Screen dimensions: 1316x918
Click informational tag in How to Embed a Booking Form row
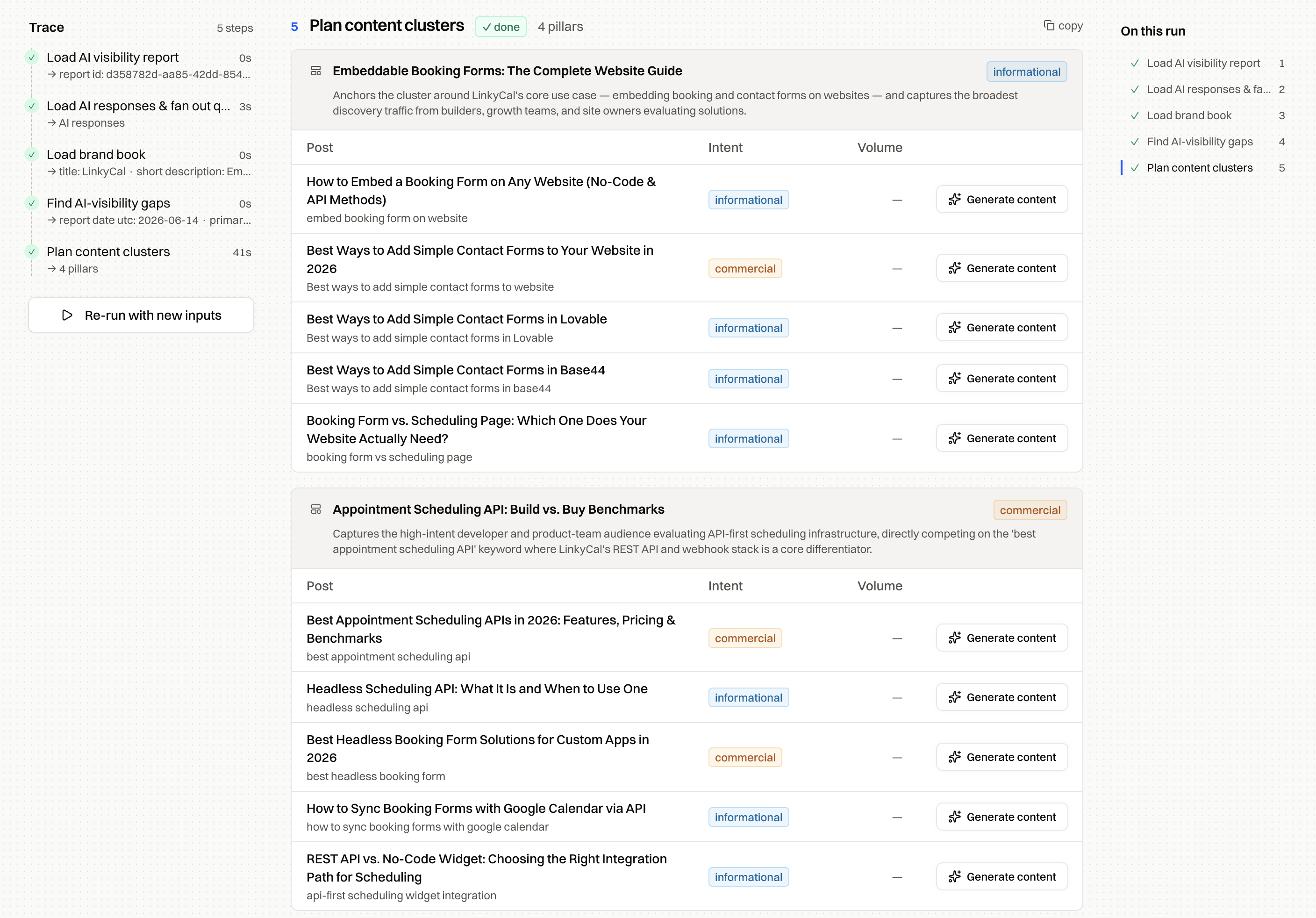pyautogui.click(x=748, y=200)
